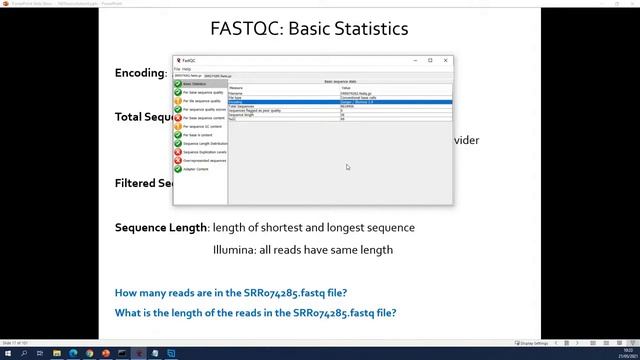640x360 pixels.
Task: Select the File type row in table
Action: [x=340, y=98]
